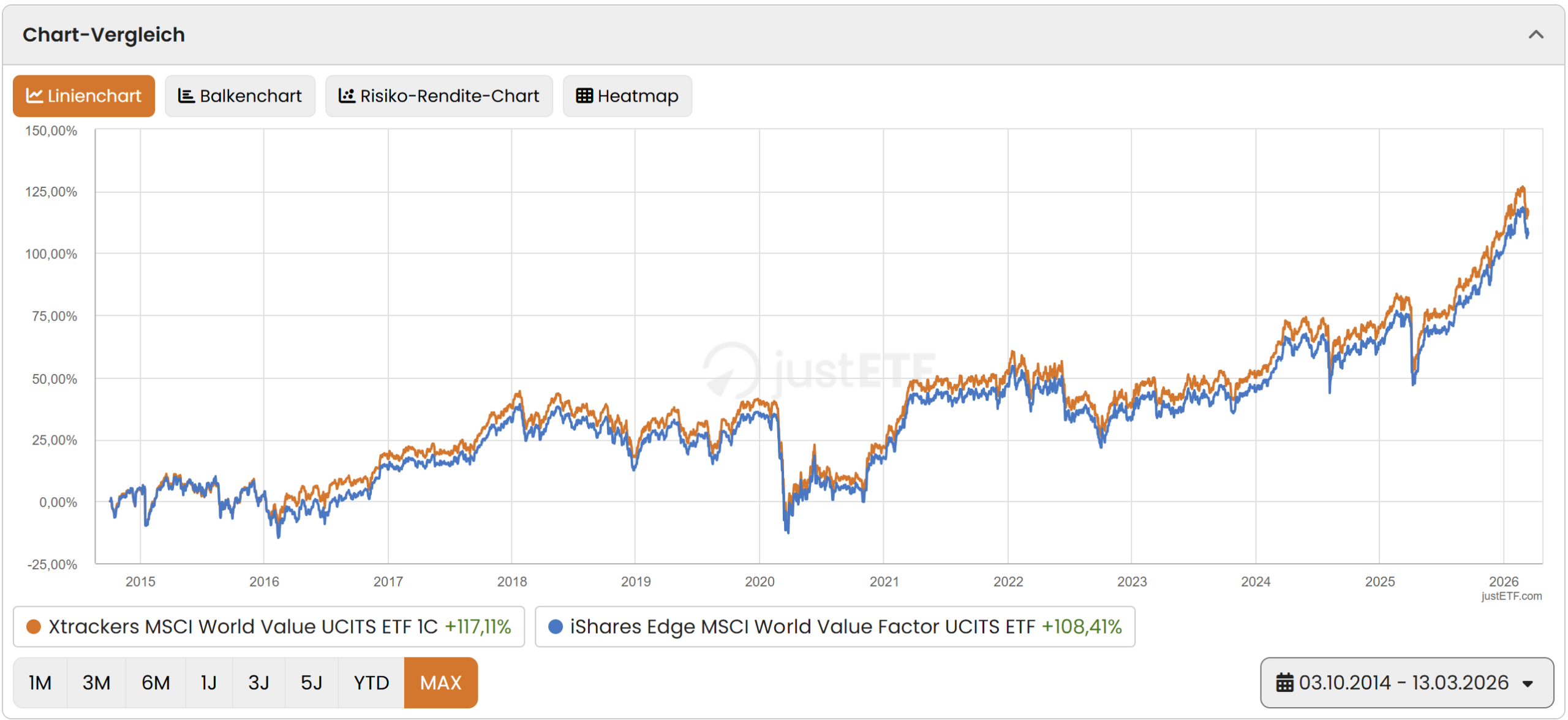Click the orange Xtrackers legend color dot

coord(34,627)
